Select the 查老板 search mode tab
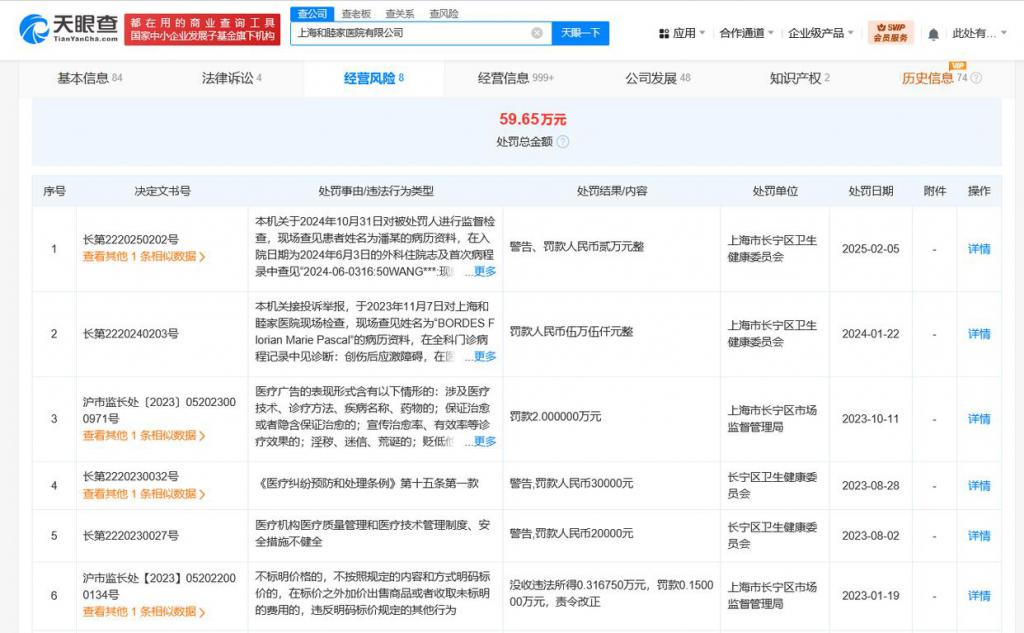The height and width of the screenshot is (633, 1024). tap(356, 13)
